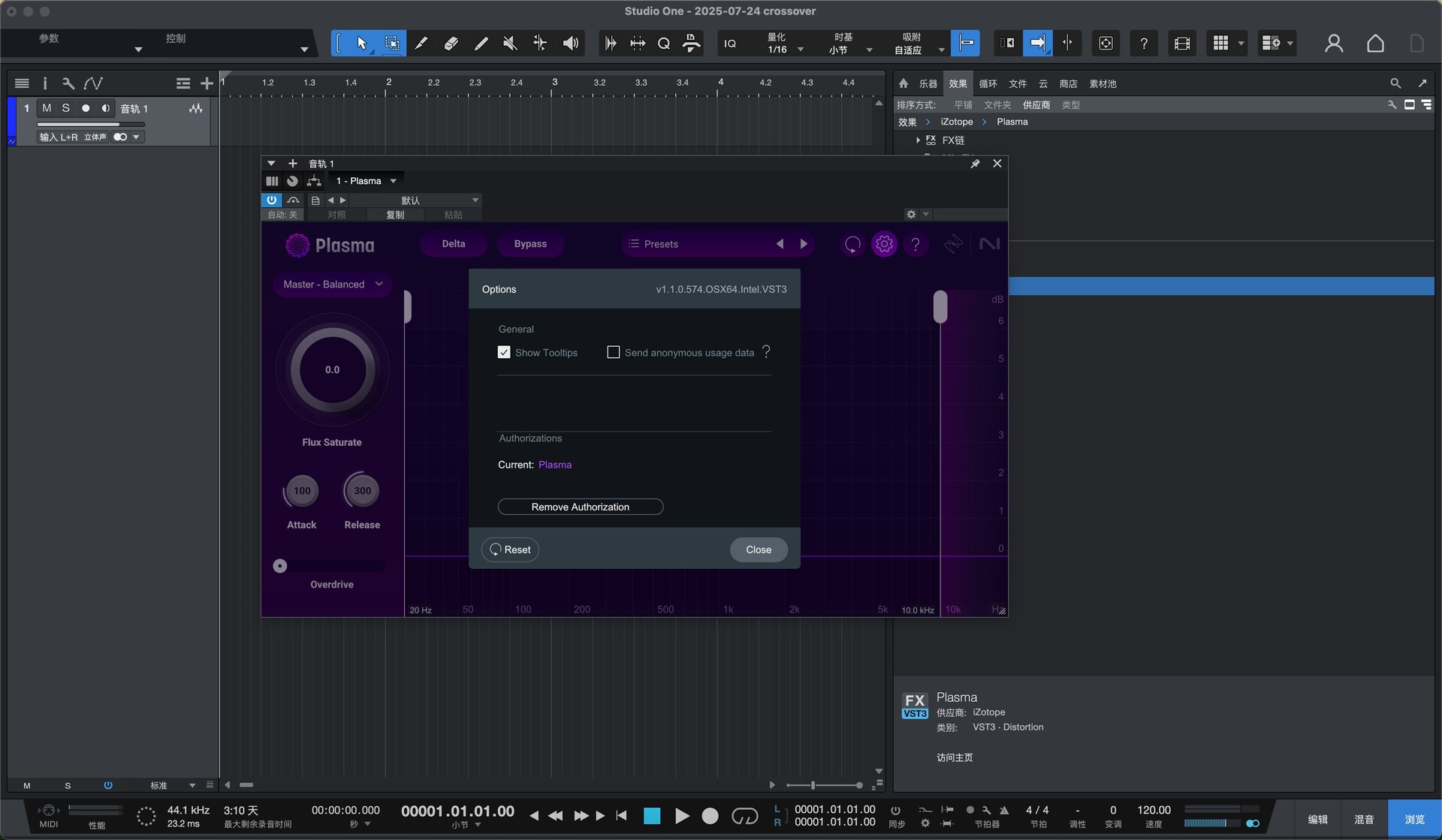The width and height of the screenshot is (1442, 840).
Task: Open the preset 默认 dropdown
Action: (x=415, y=200)
